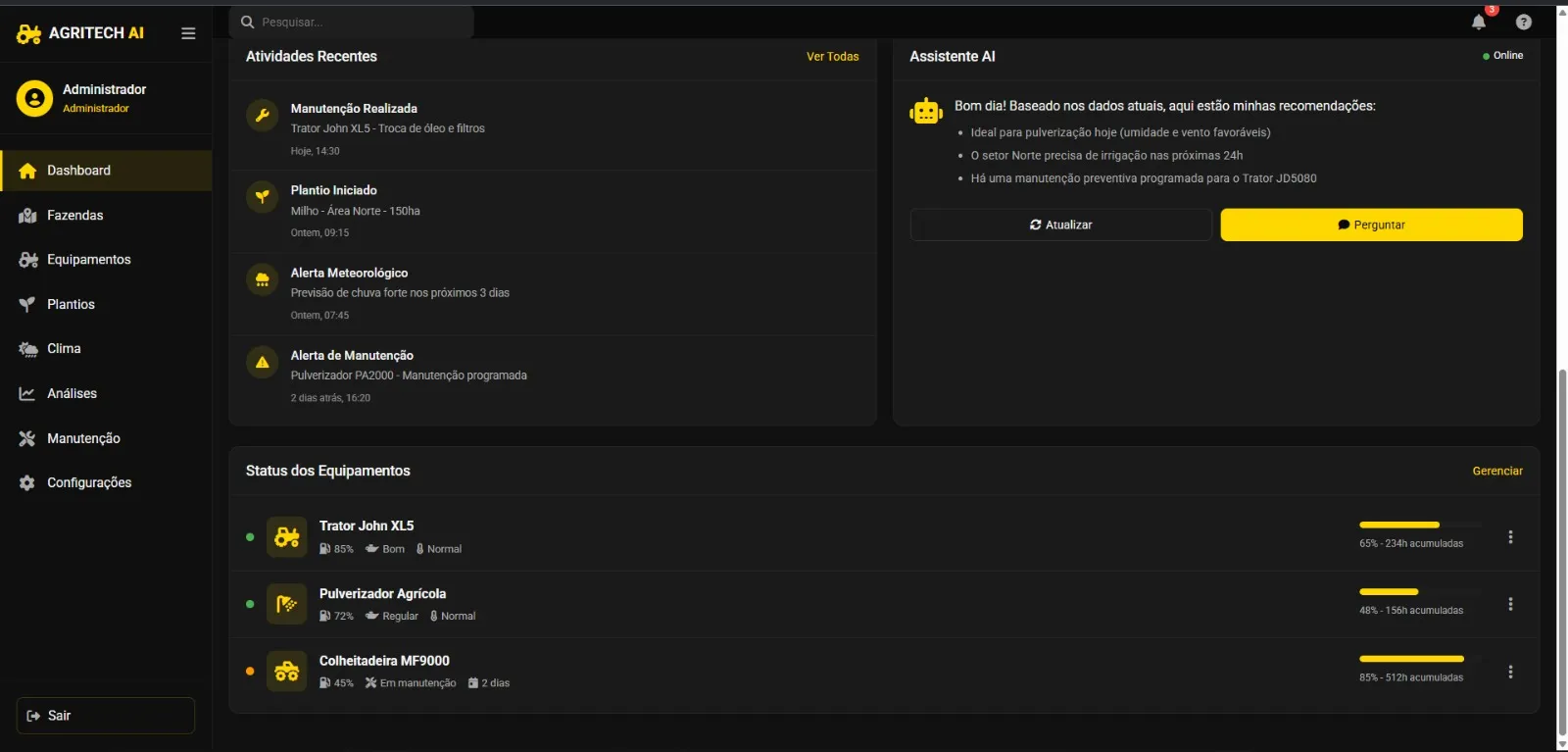Open the help question mark icon
Viewport: 1568px width, 752px height.
pos(1523,23)
